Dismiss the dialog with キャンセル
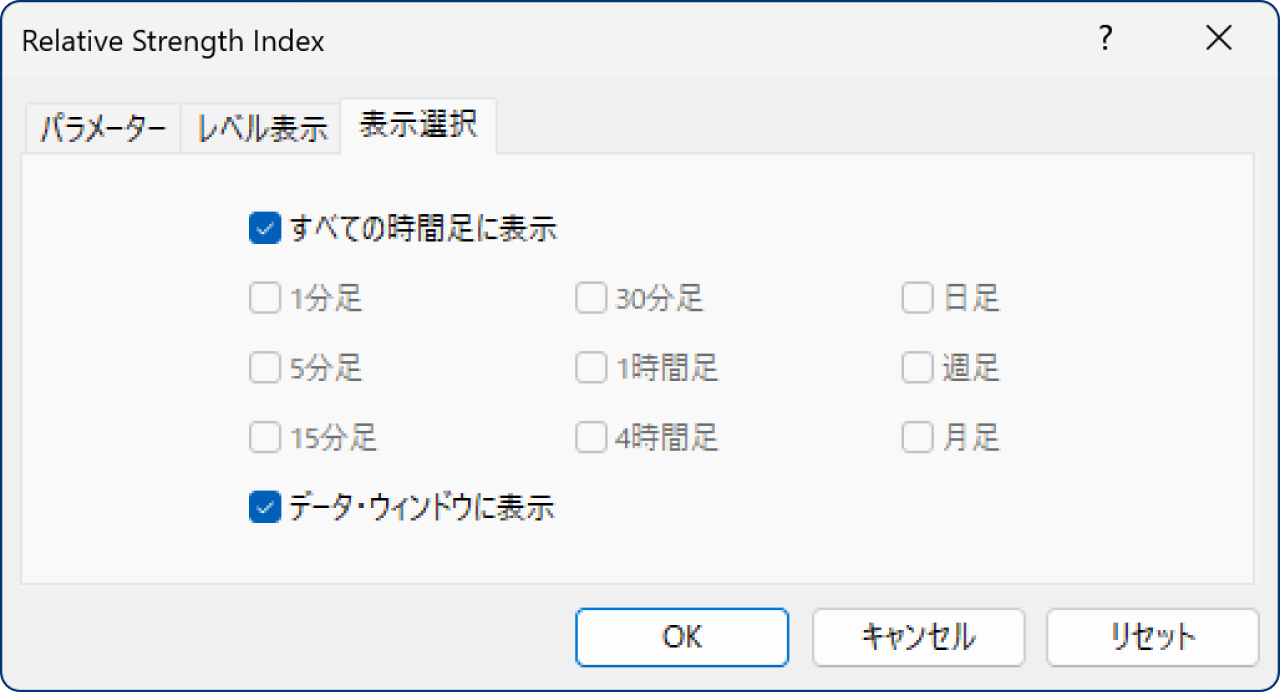The width and height of the screenshot is (1280, 692). [918, 637]
